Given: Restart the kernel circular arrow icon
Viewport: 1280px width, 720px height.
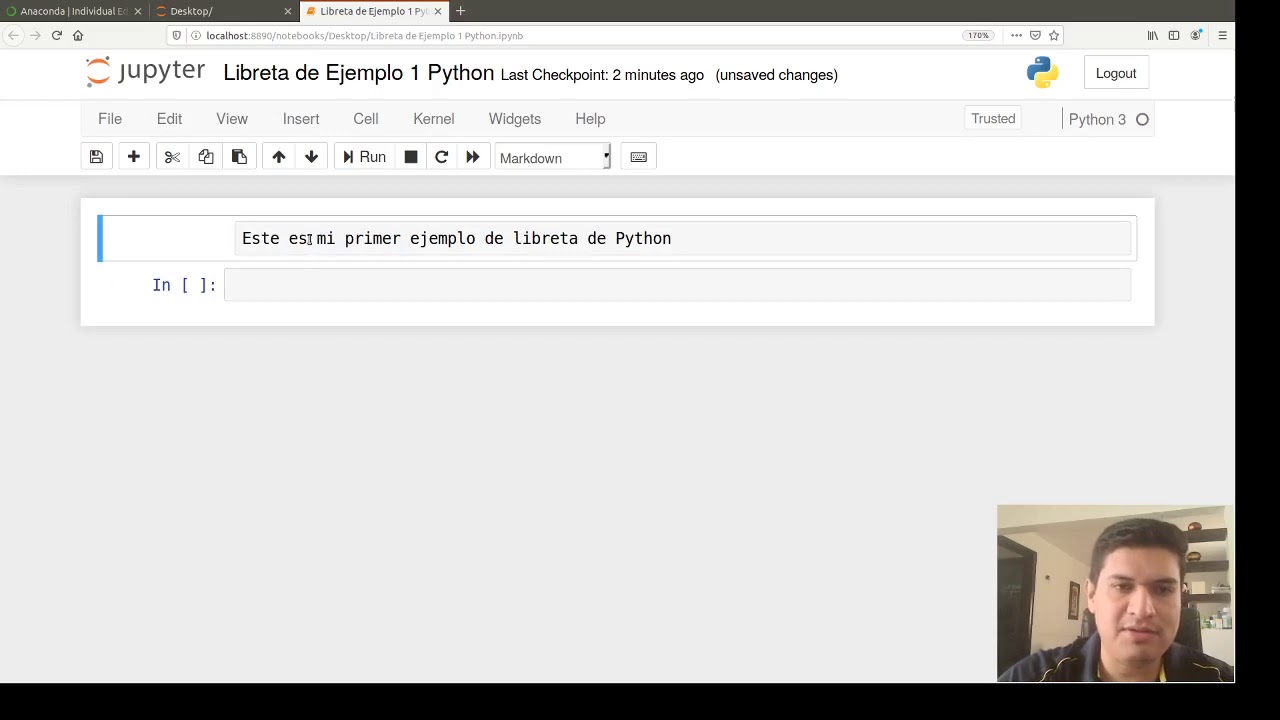Looking at the screenshot, I should pos(441,157).
